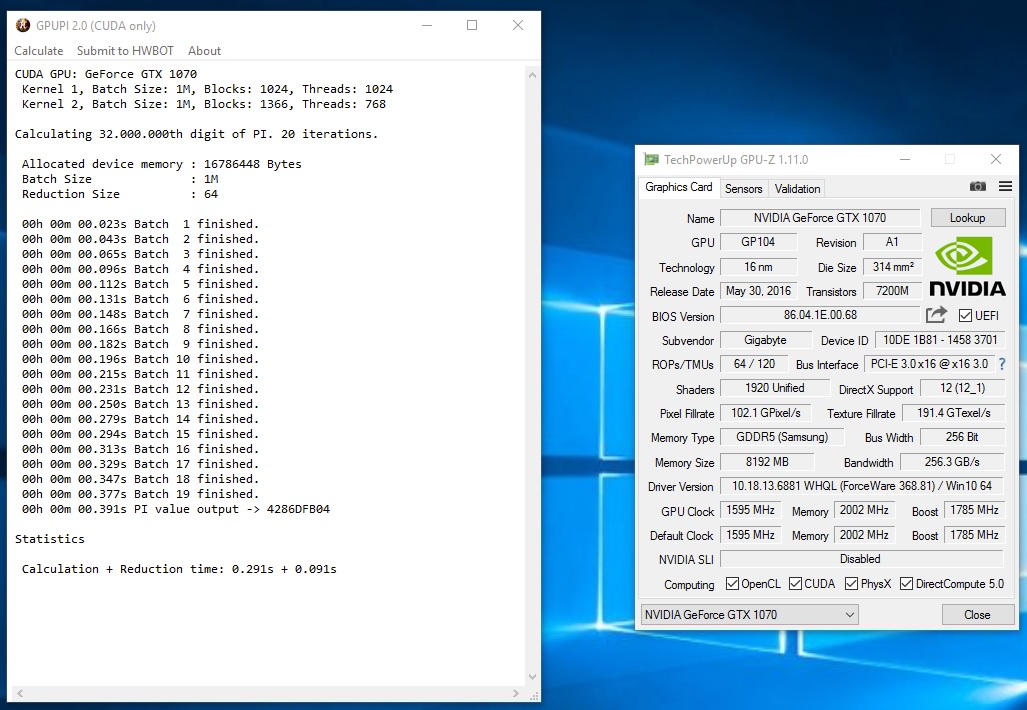Take a screenshot with GPU-Z camera icon
The image size is (1027, 710).
(x=977, y=187)
